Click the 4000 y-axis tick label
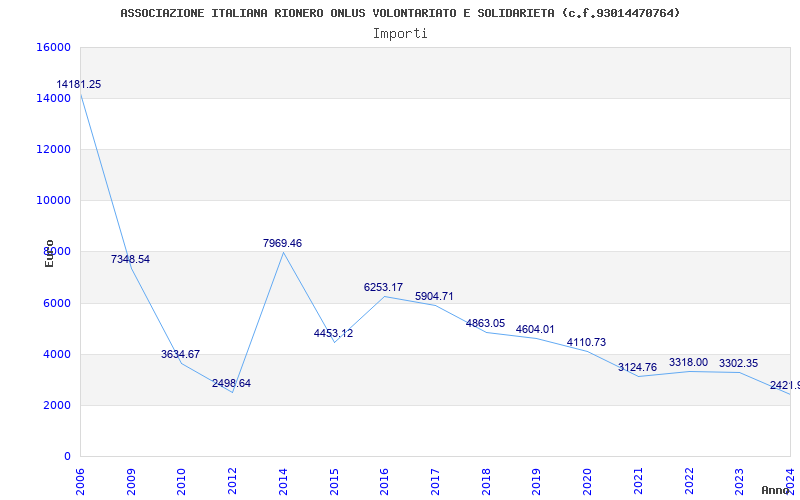 57,355
